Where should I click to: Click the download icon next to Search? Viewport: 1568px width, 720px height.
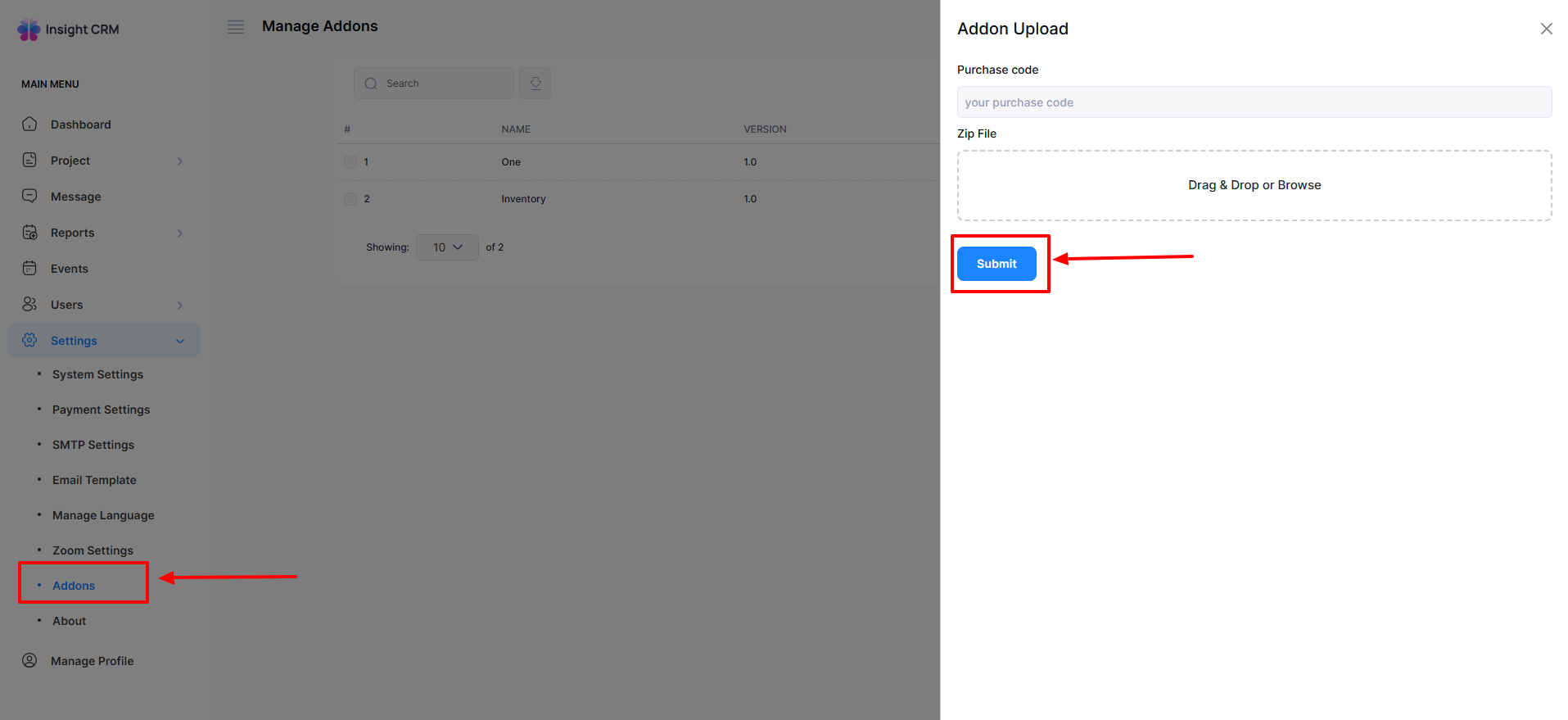coord(535,84)
